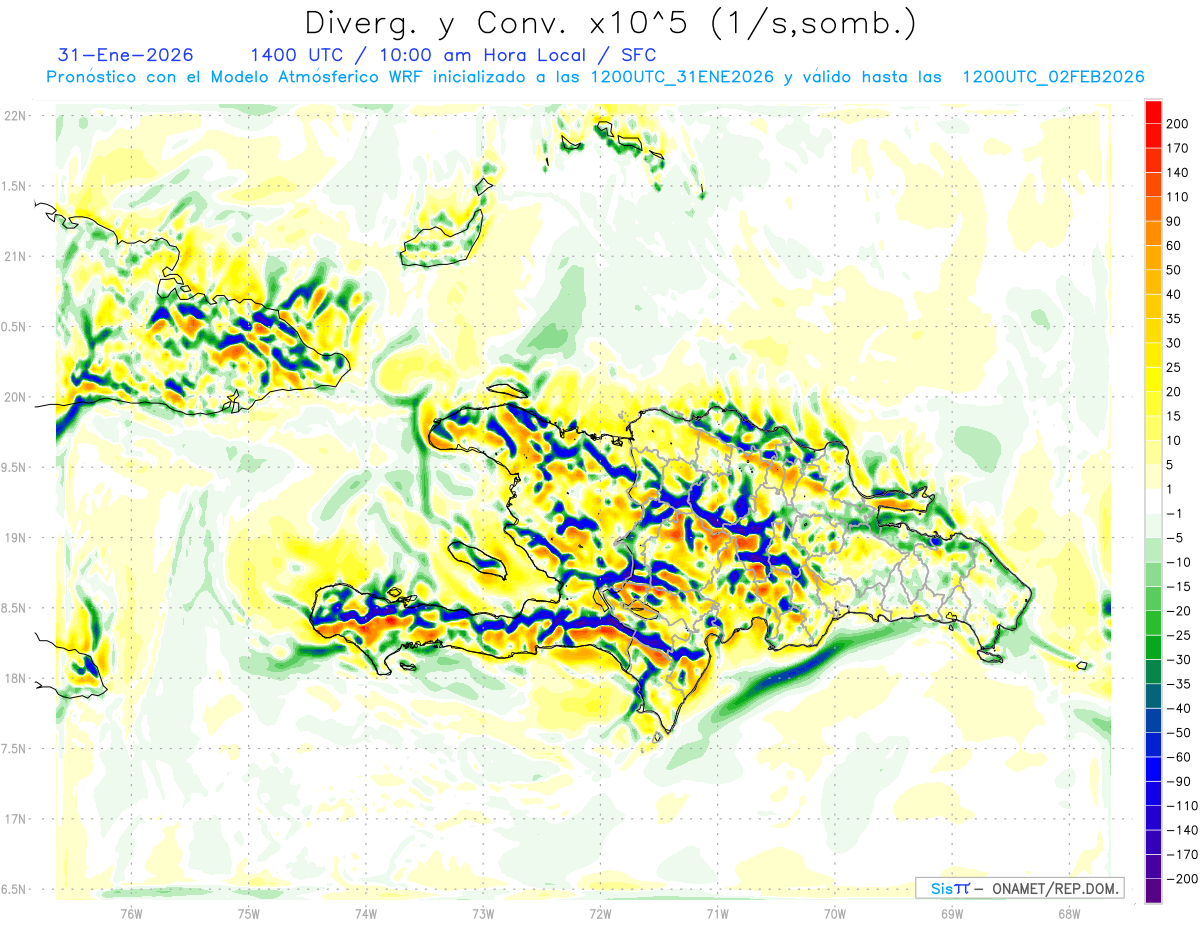1200x927 pixels.
Task: Click the '-200' colorbar label
Action: pos(1182,877)
